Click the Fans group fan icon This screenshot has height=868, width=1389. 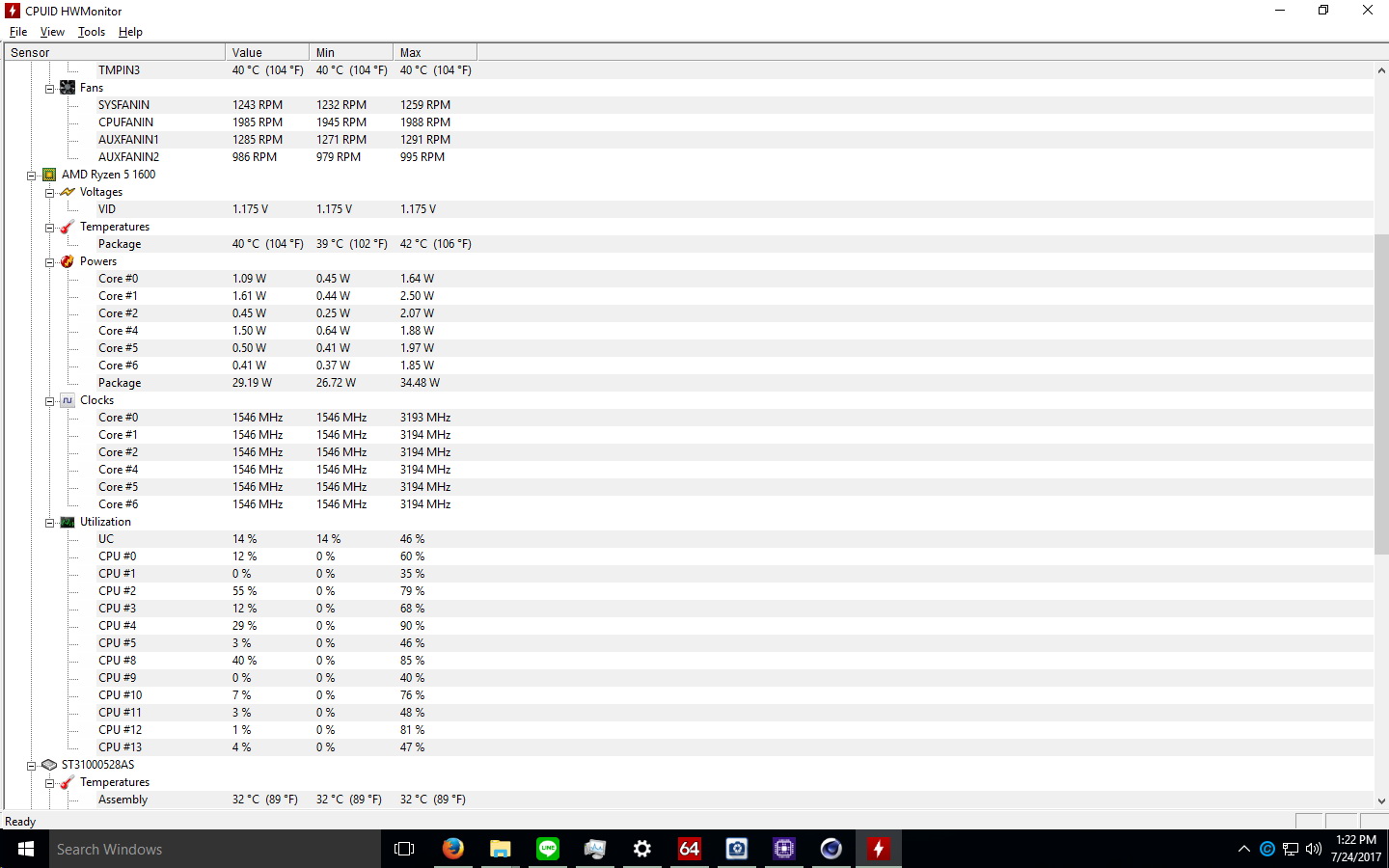(68, 88)
